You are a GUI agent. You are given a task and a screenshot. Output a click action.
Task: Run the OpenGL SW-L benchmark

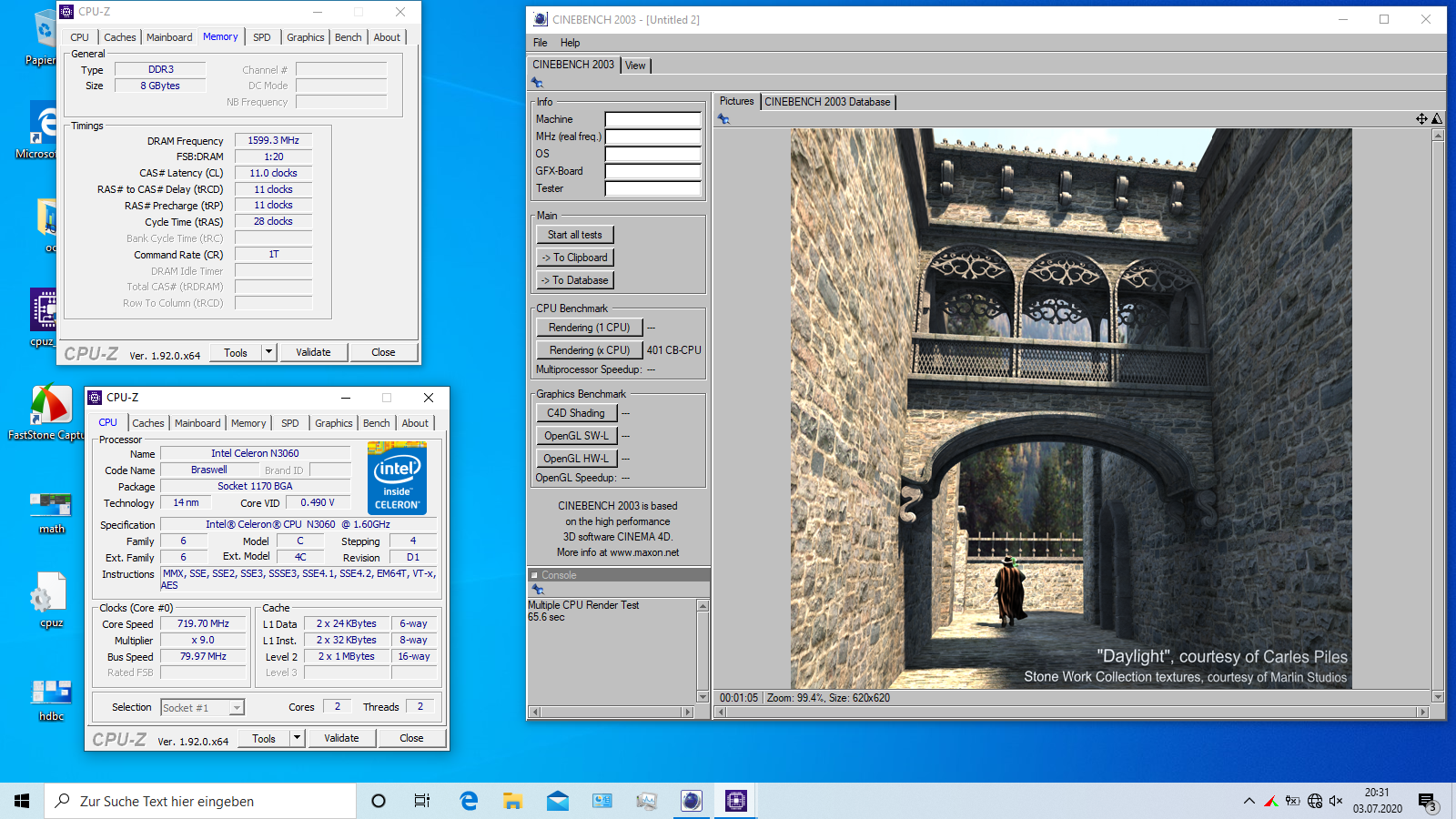point(576,436)
